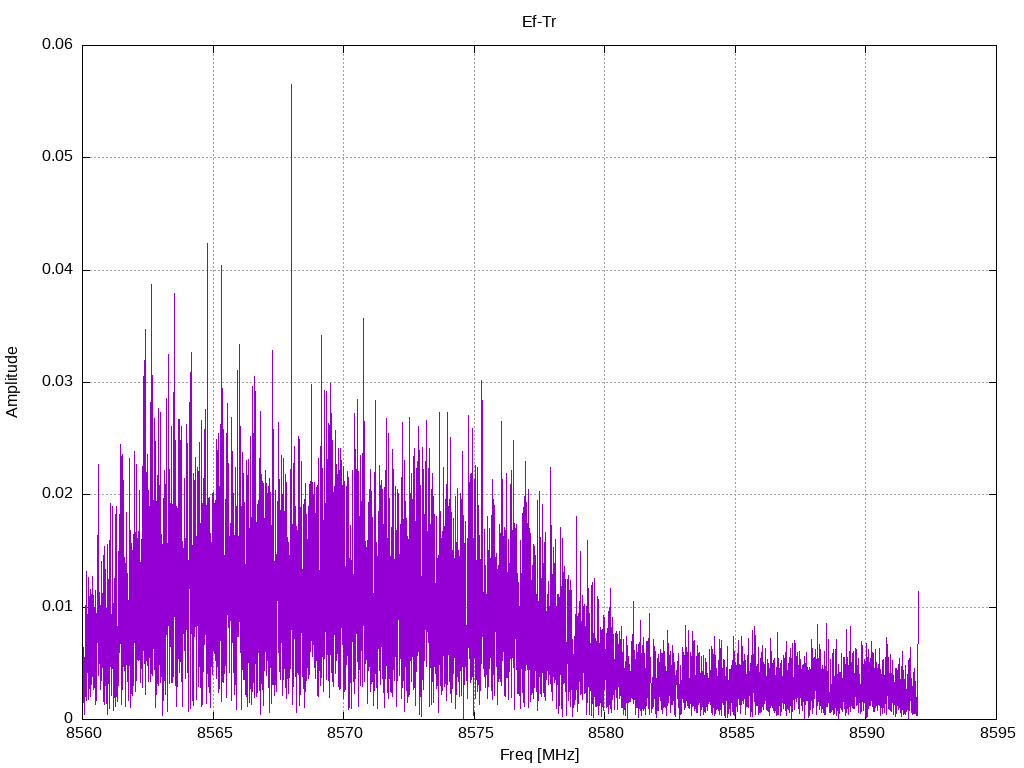Click the y-axis tick label 0

pos(69,718)
